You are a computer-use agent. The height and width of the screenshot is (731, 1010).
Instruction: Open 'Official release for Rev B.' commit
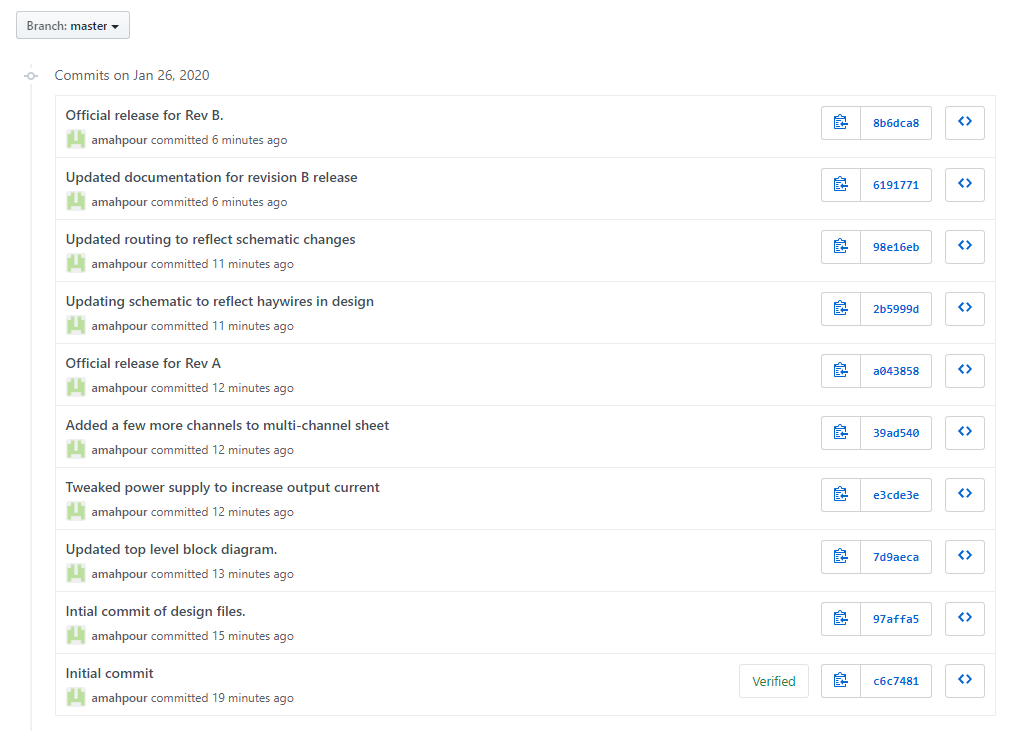(144, 115)
